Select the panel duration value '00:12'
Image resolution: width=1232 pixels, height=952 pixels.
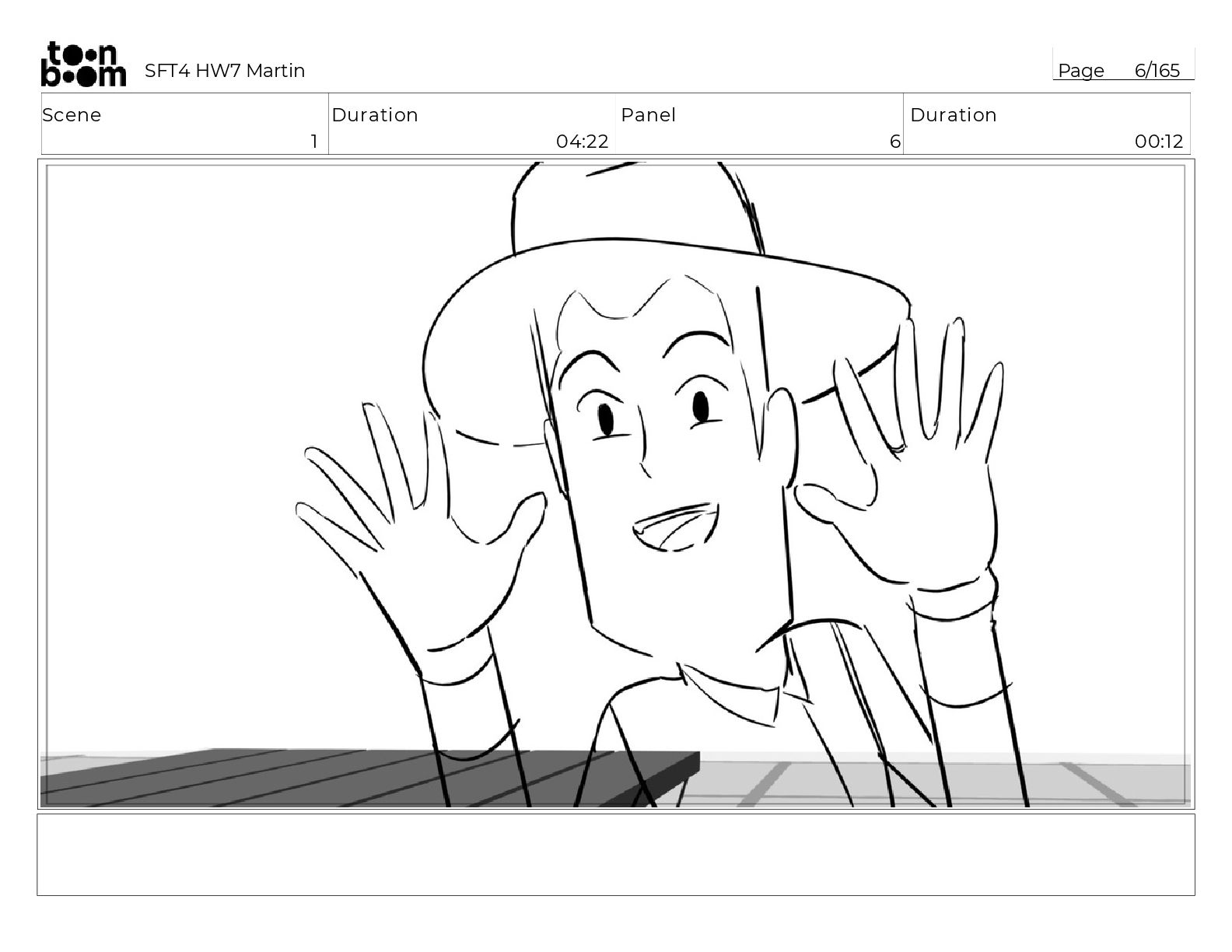point(1159,142)
